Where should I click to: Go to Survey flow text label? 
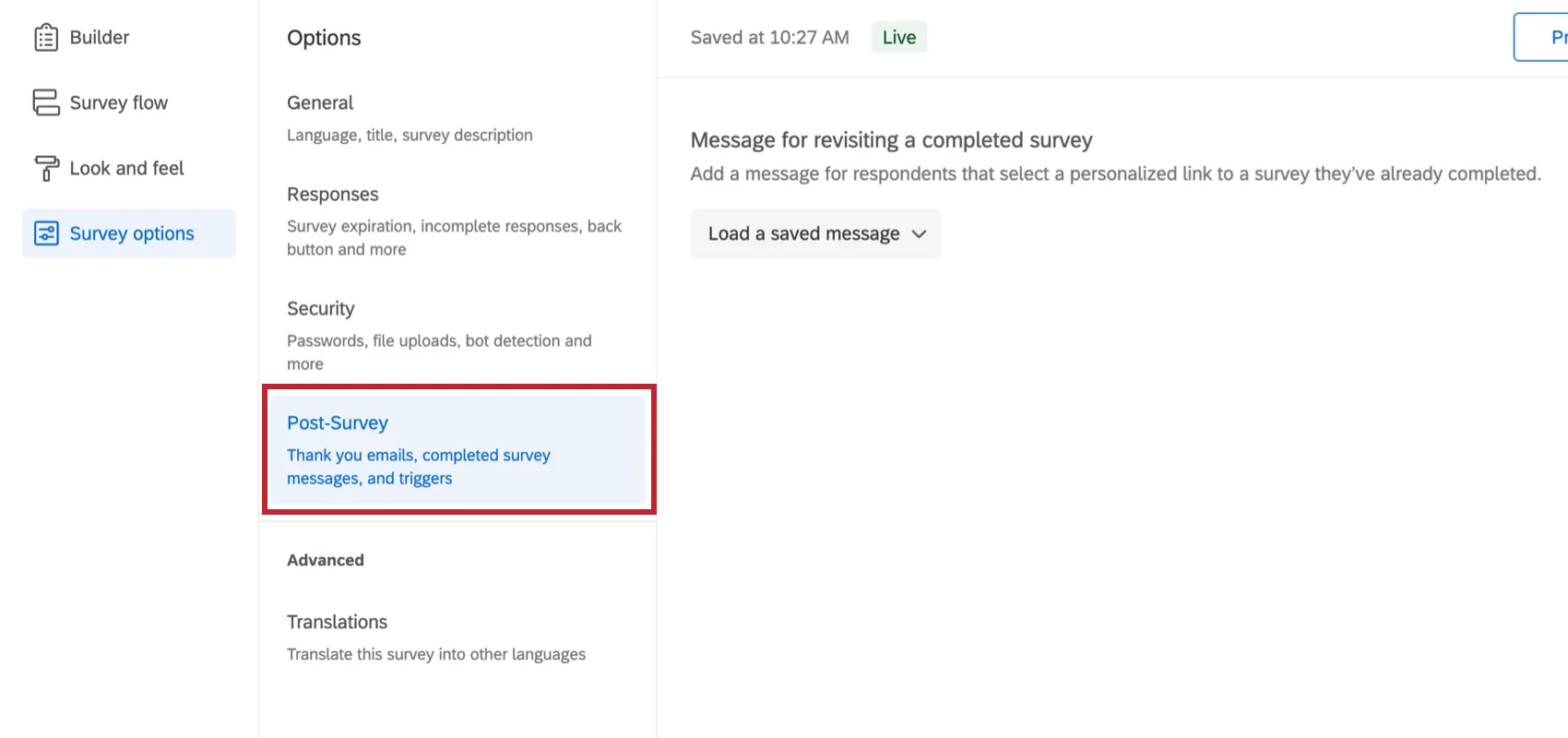click(119, 102)
